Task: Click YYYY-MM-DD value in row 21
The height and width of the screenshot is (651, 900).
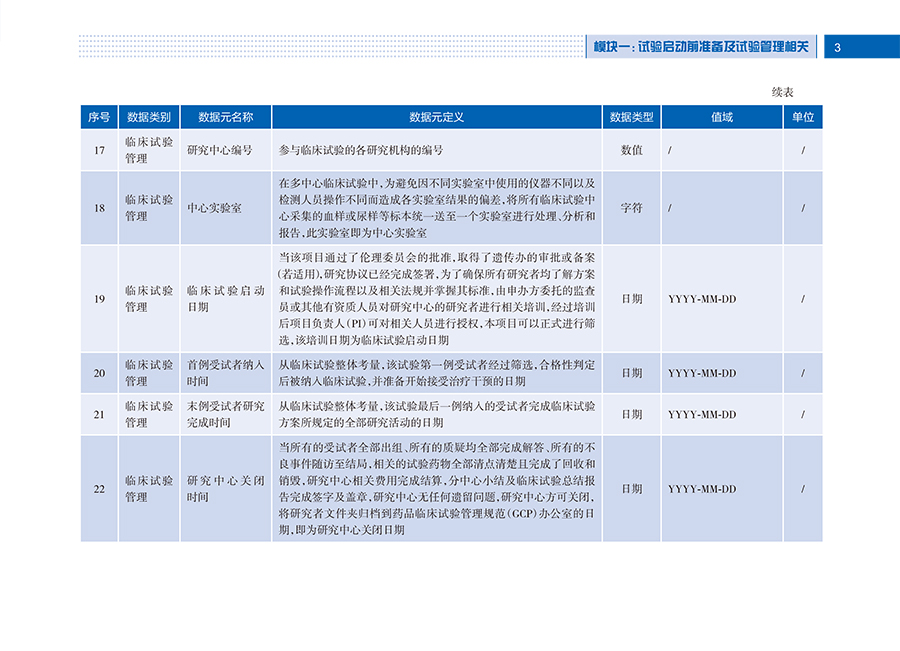Action: 702,414
